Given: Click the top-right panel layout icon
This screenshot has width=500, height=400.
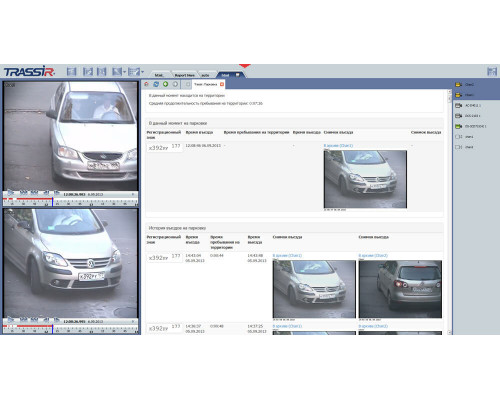Looking at the screenshot, I should 492,71.
